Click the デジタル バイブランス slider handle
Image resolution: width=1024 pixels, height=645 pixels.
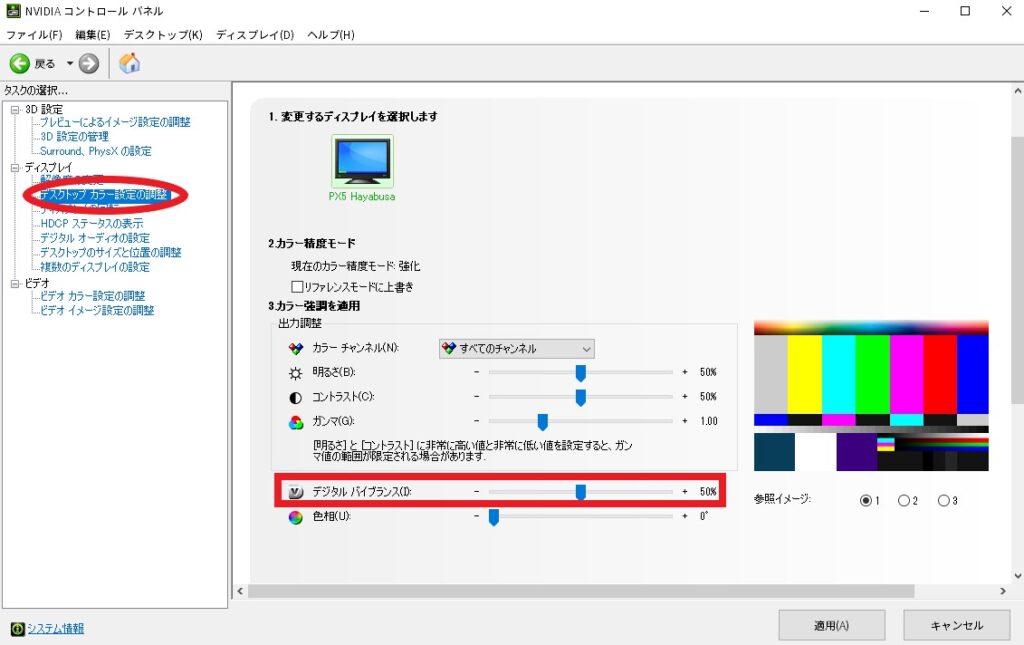click(x=581, y=492)
